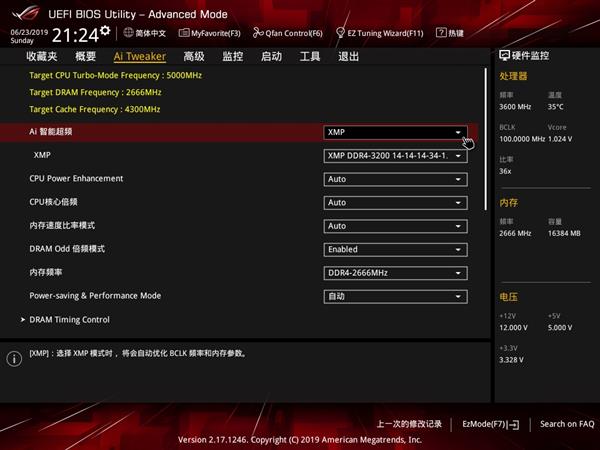
Task: Expand DRAM Timing Control submenu
Action: 69,320
